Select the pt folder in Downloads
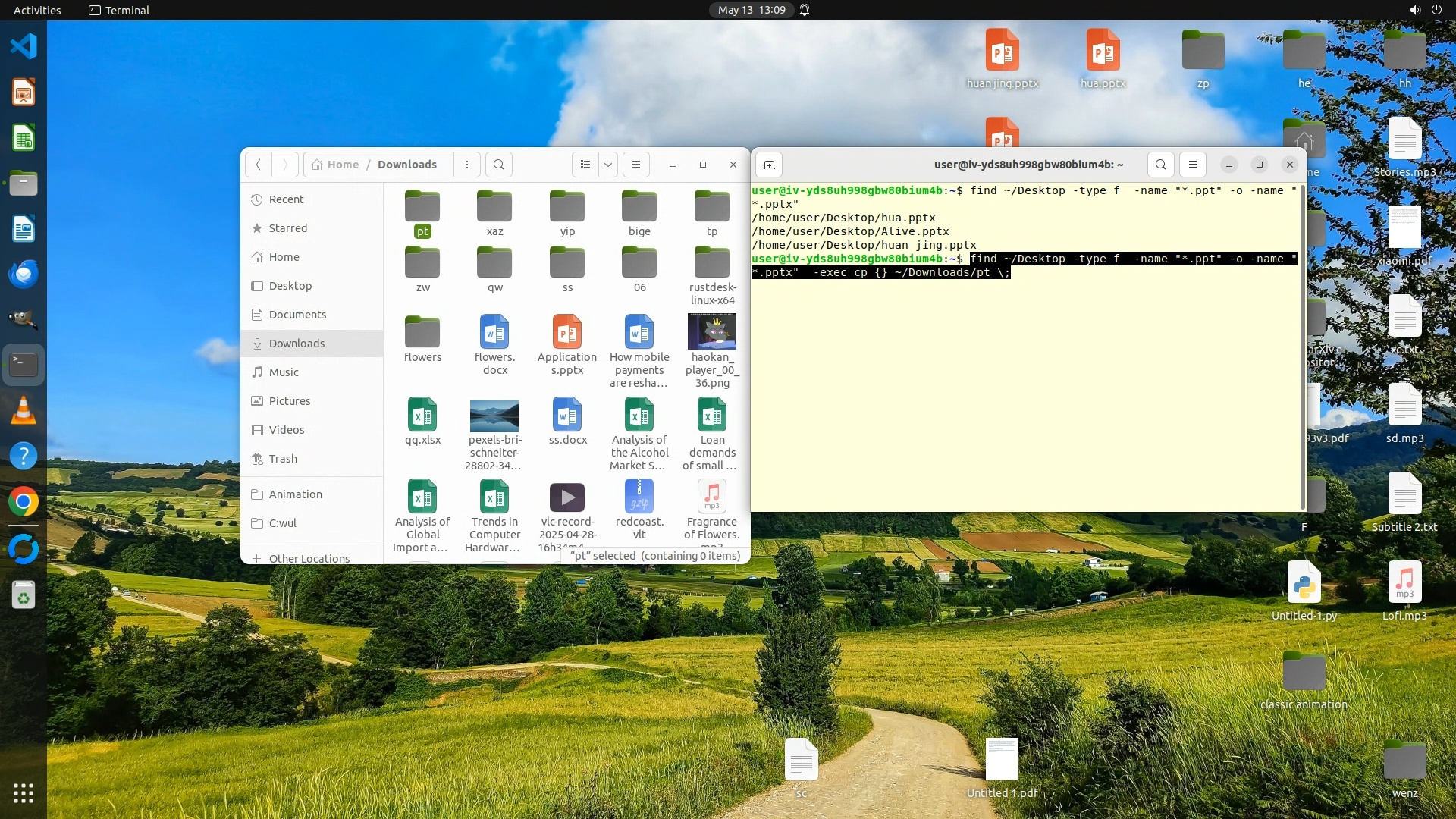 (422, 213)
